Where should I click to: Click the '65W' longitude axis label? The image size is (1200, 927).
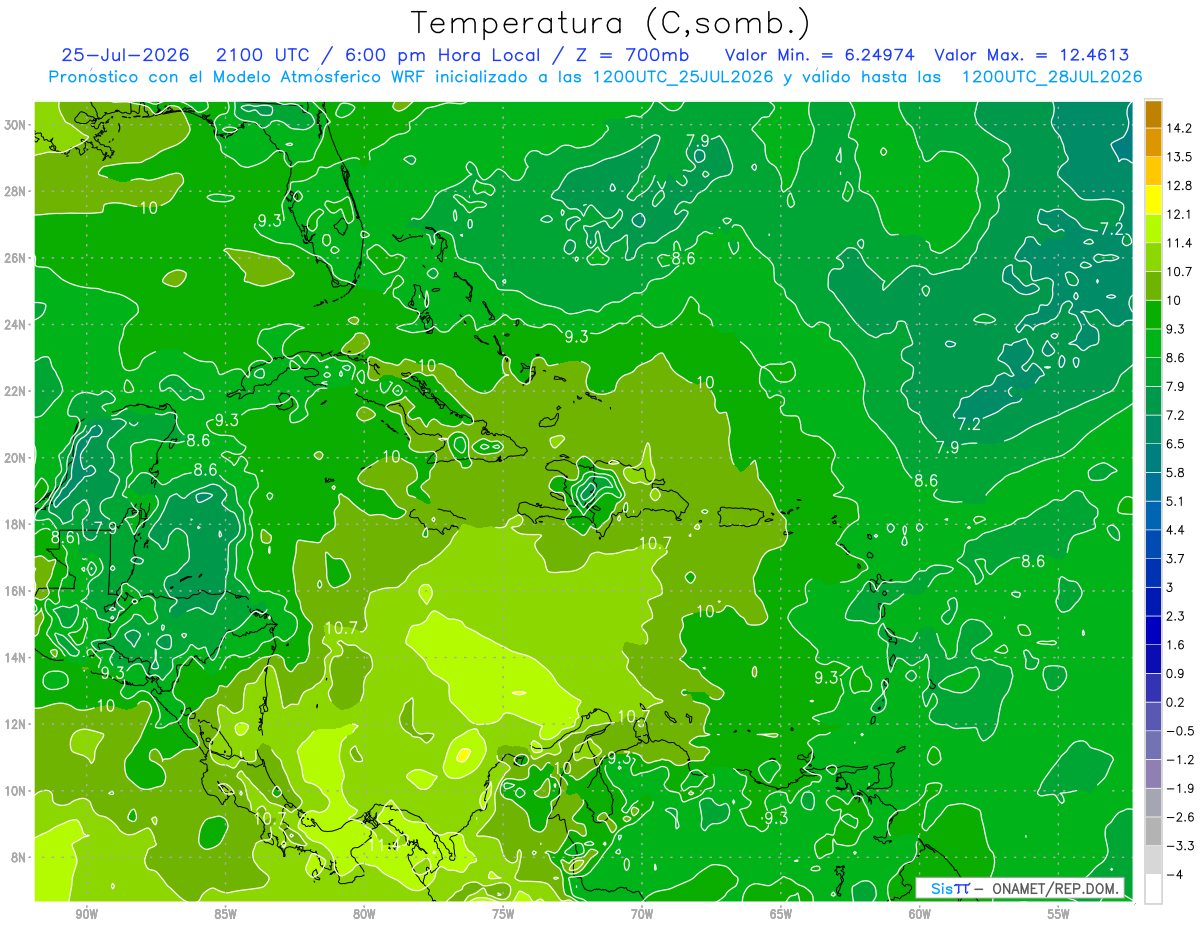[x=781, y=914]
